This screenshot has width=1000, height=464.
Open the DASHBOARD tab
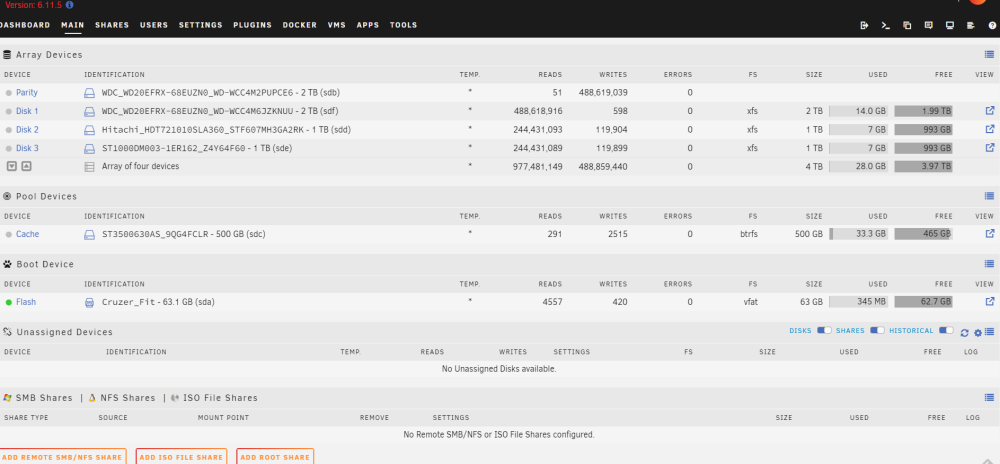click(x=24, y=25)
